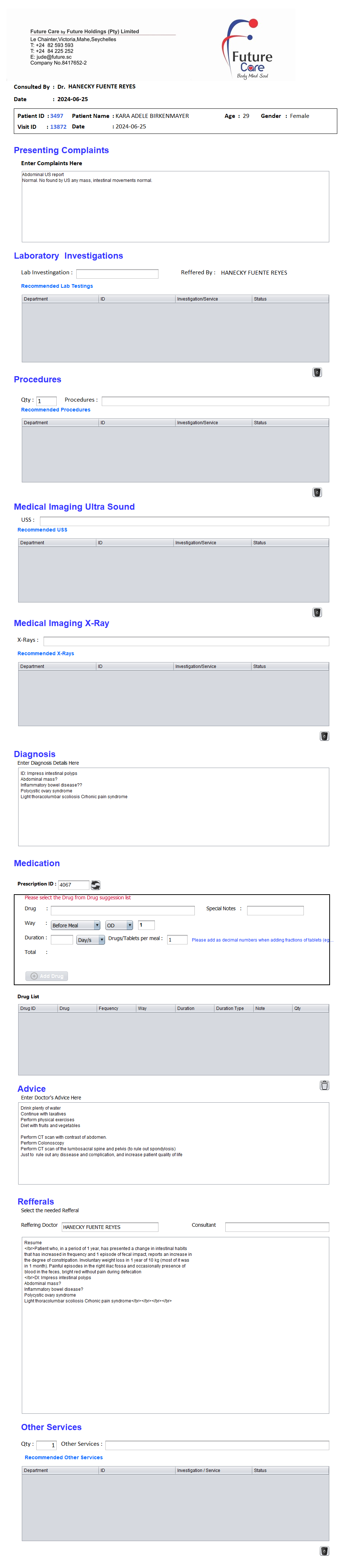
Task: Click the trash icon below Ultra Sound table
Action: [x=317, y=612]
